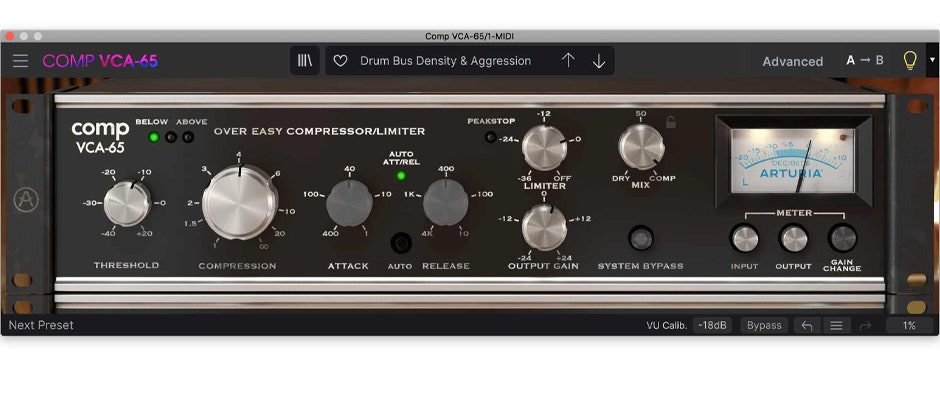
Task: Open the preset name dropdown
Action: pyautogui.click(x=445, y=61)
